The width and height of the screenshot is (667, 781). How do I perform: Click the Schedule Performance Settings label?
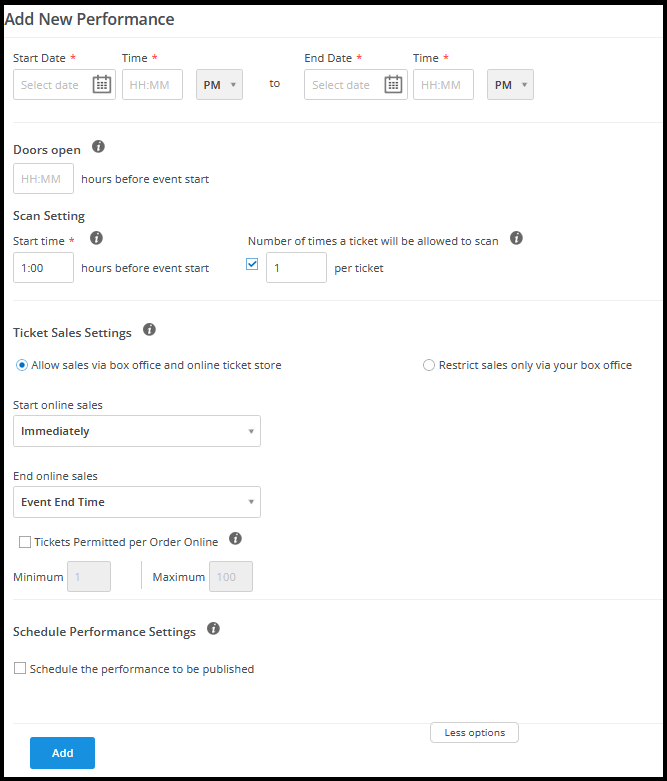pos(104,632)
